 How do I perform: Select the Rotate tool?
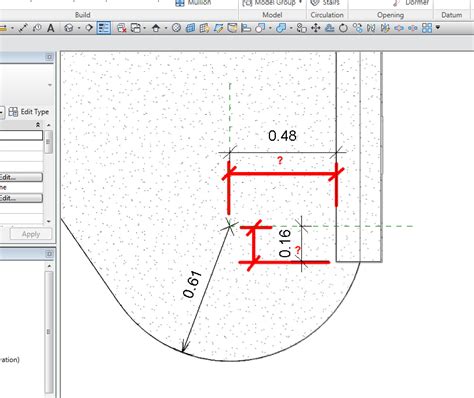[x=343, y=28]
